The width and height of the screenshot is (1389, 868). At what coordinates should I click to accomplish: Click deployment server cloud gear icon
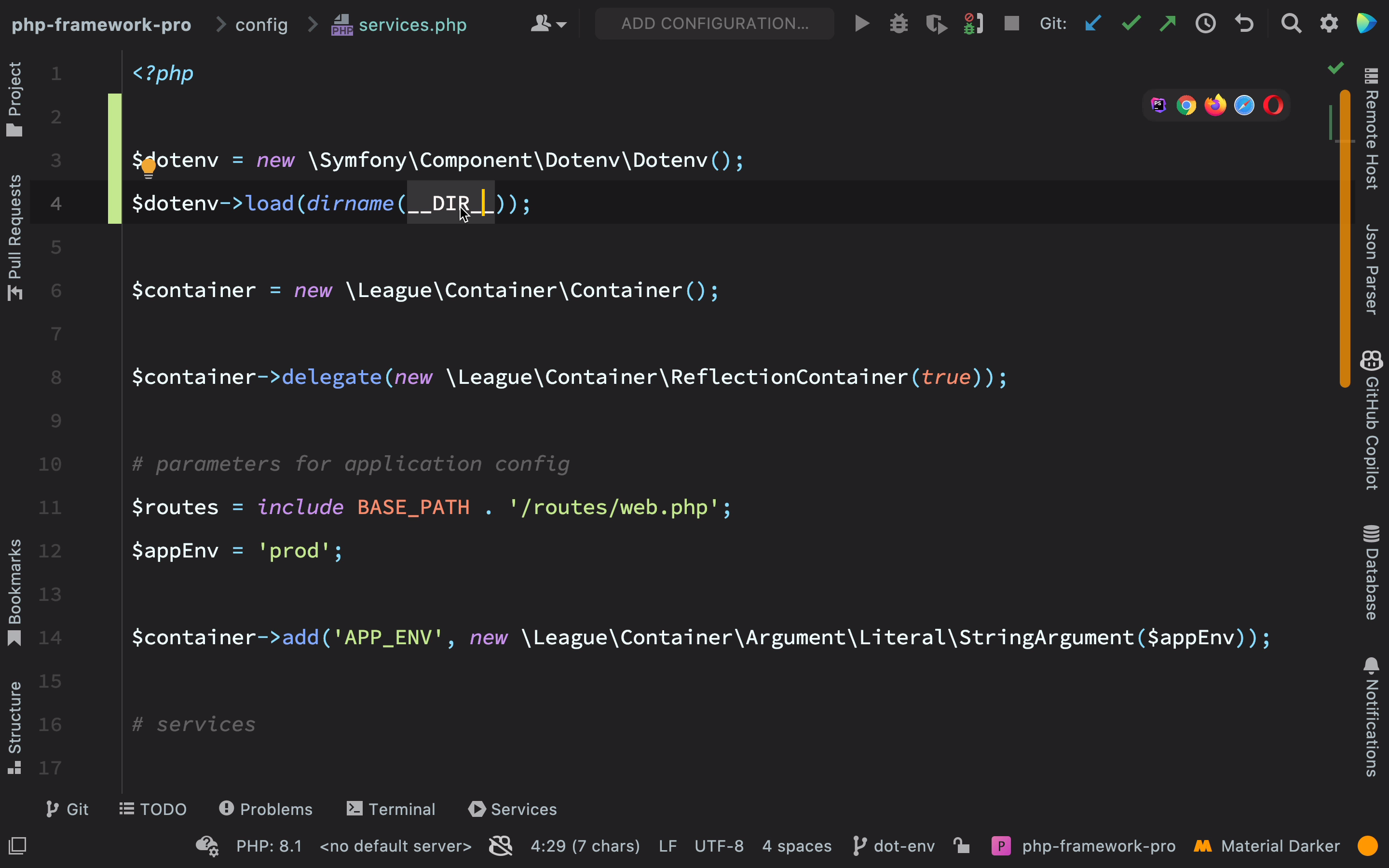(x=207, y=846)
